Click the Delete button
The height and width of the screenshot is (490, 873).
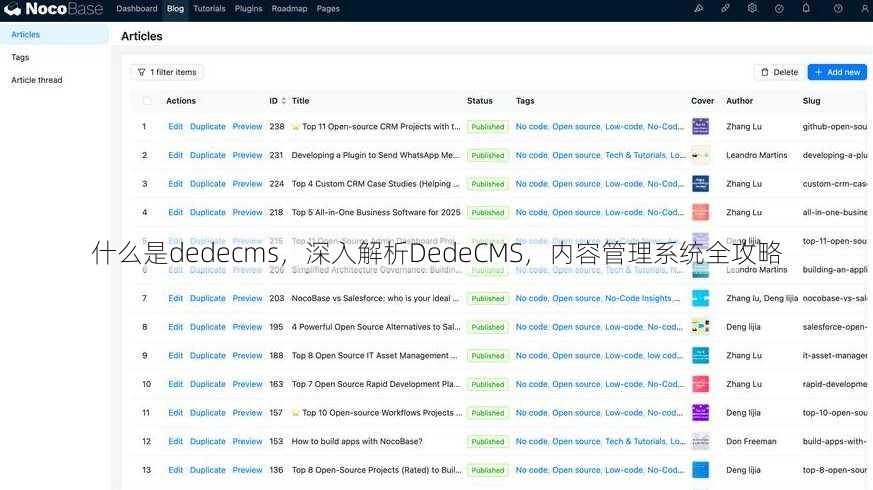coord(779,72)
